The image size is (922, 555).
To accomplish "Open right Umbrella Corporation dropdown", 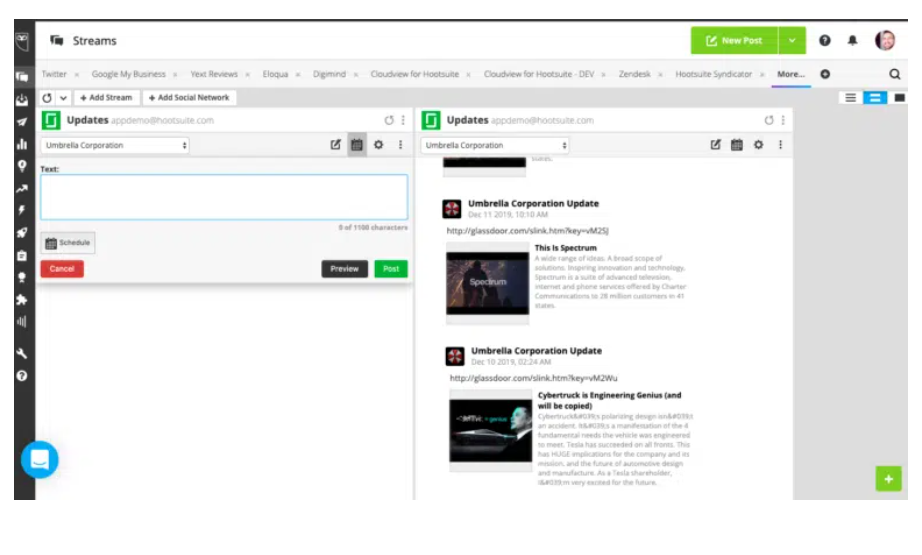I will tap(495, 145).
